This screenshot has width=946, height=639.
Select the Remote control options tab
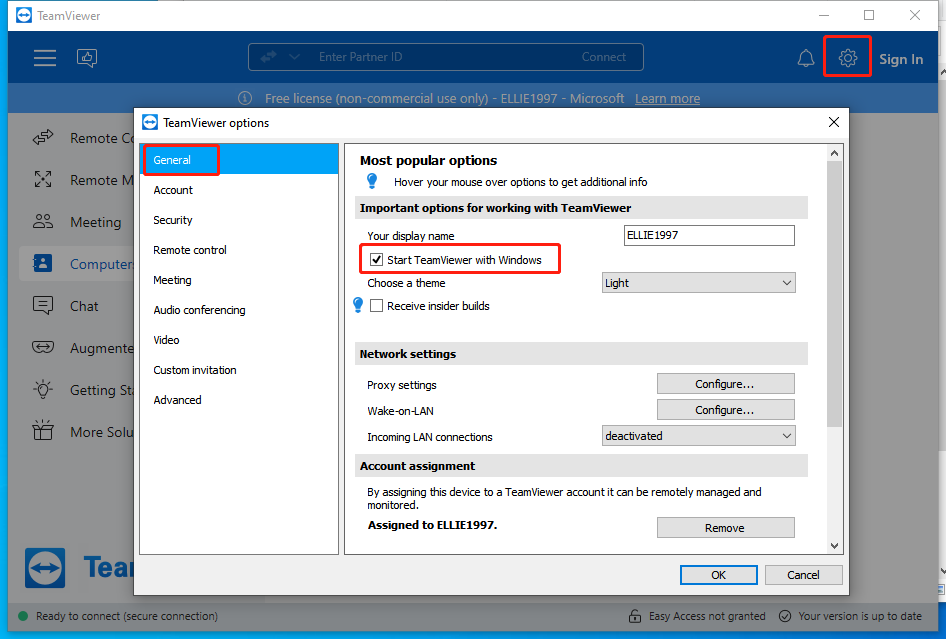pyautogui.click(x=239, y=250)
